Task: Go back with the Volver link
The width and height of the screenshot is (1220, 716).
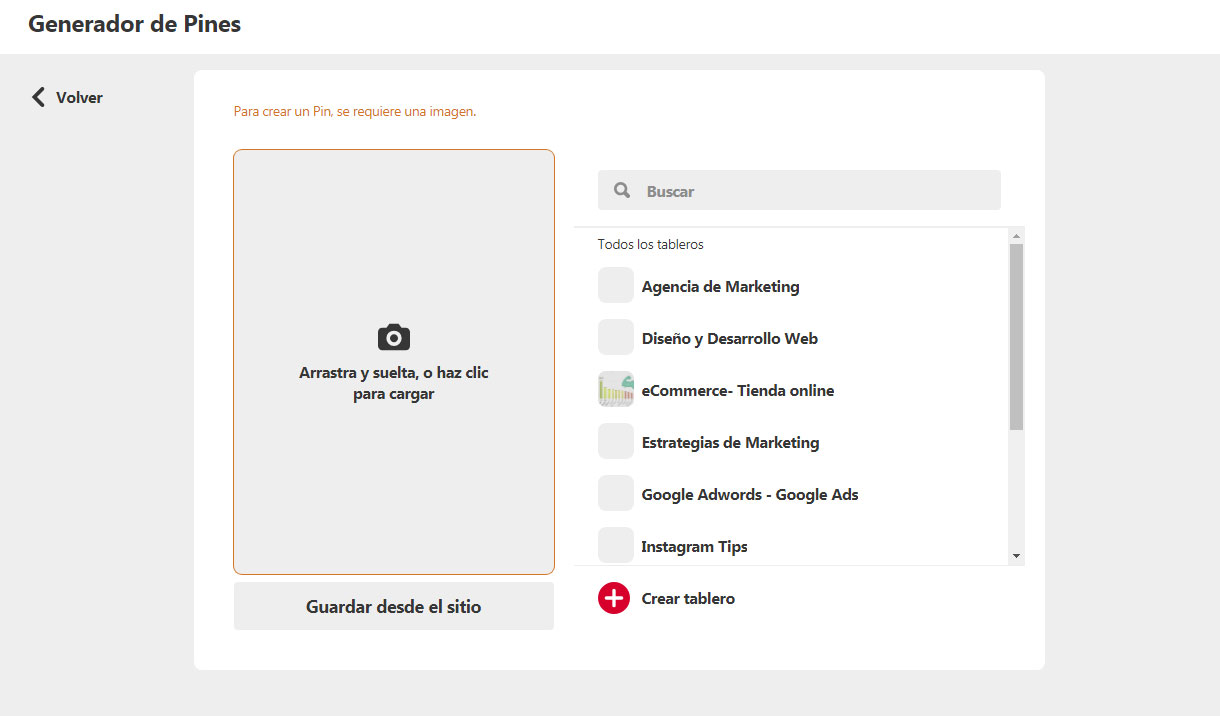Action: point(79,97)
